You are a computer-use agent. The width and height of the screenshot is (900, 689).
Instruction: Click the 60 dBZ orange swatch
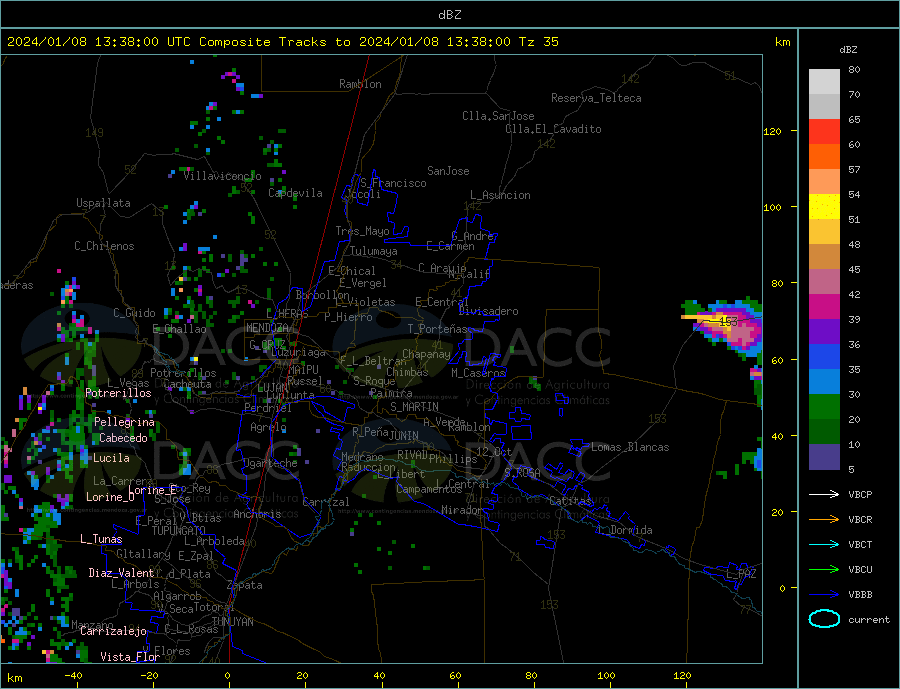pyautogui.click(x=824, y=157)
